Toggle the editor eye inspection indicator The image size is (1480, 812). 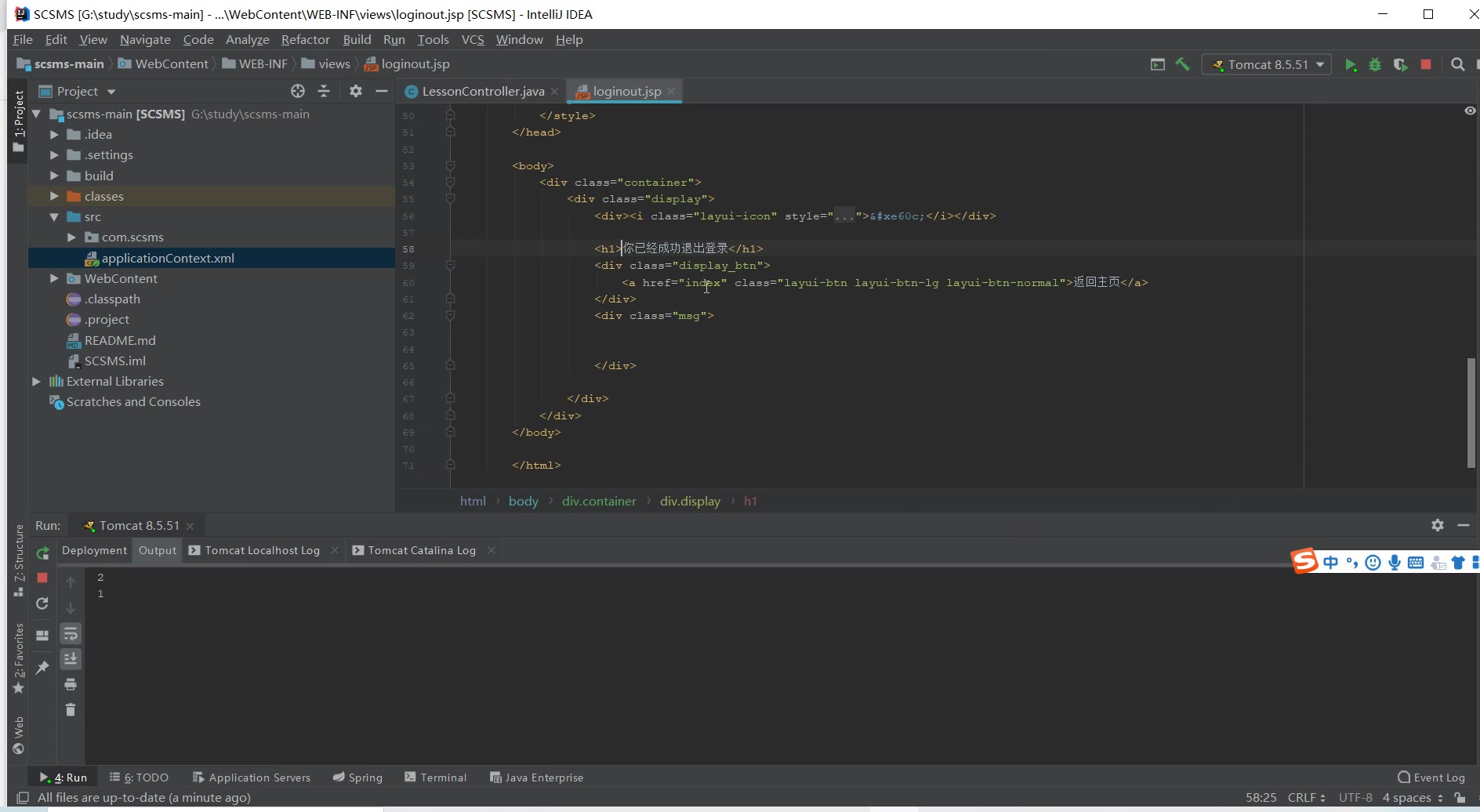(1470, 111)
